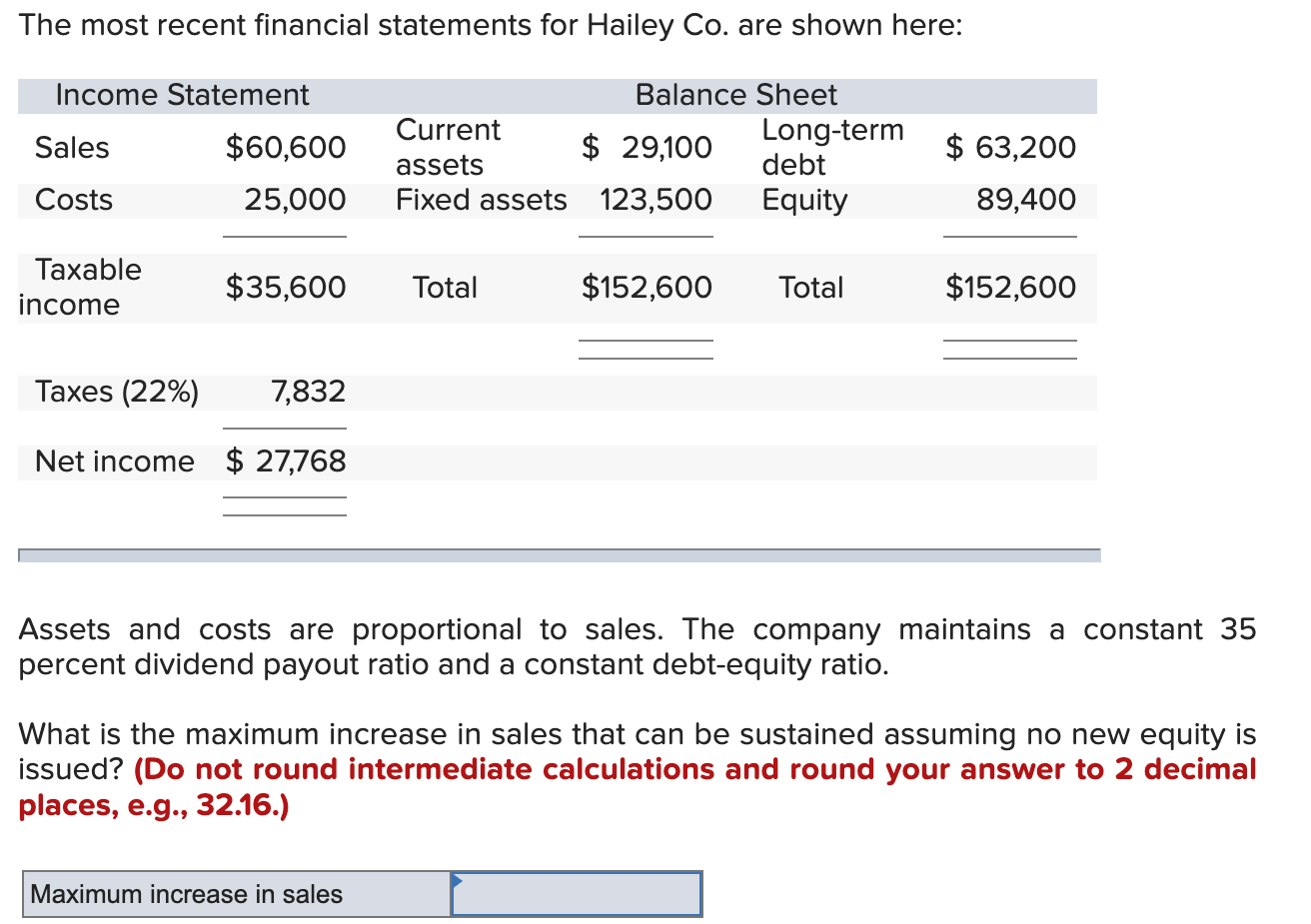The width and height of the screenshot is (1311, 924).
Task: Click the Maximum increase in sales answer field
Action: pos(577,894)
